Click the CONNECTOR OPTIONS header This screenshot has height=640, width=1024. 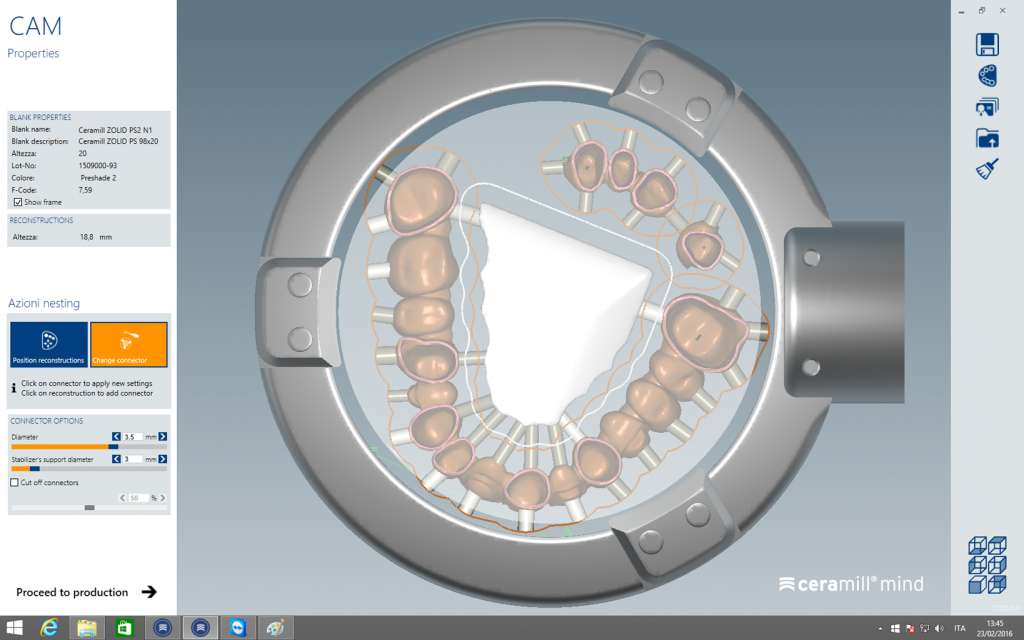[46, 421]
